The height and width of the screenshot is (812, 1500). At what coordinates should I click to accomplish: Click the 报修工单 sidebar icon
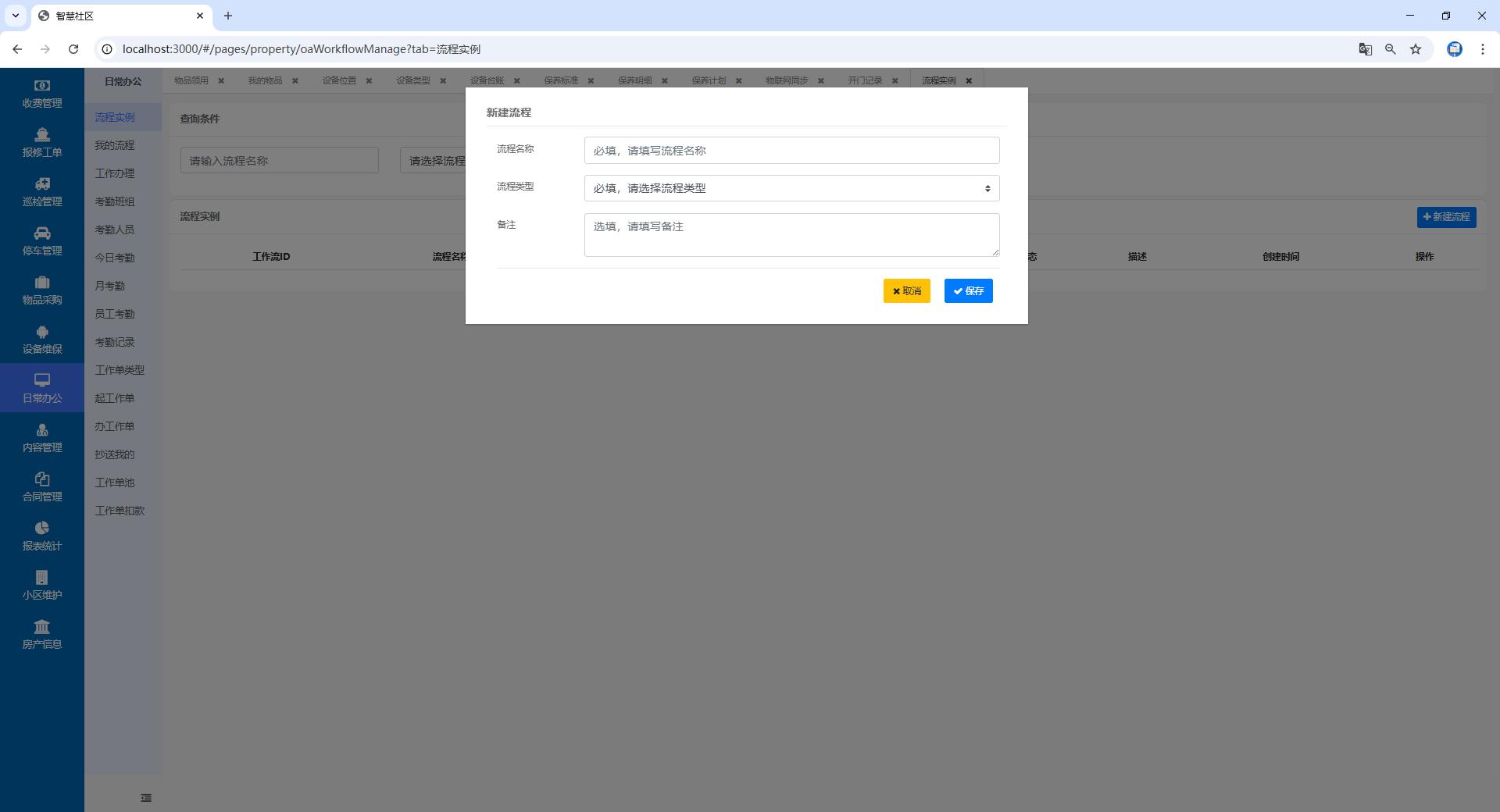[x=42, y=135]
